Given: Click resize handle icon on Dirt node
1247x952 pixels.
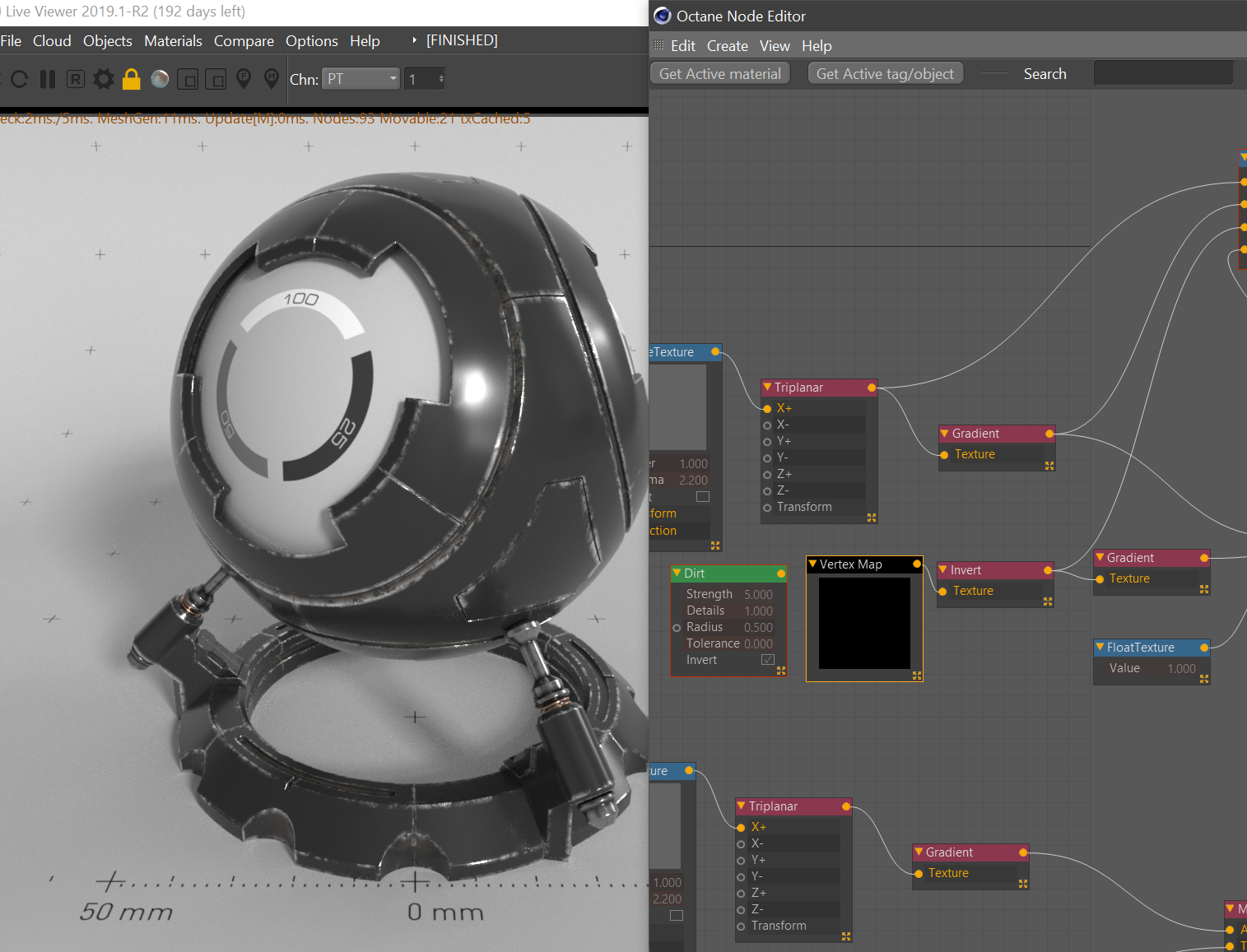Looking at the screenshot, I should 781,671.
